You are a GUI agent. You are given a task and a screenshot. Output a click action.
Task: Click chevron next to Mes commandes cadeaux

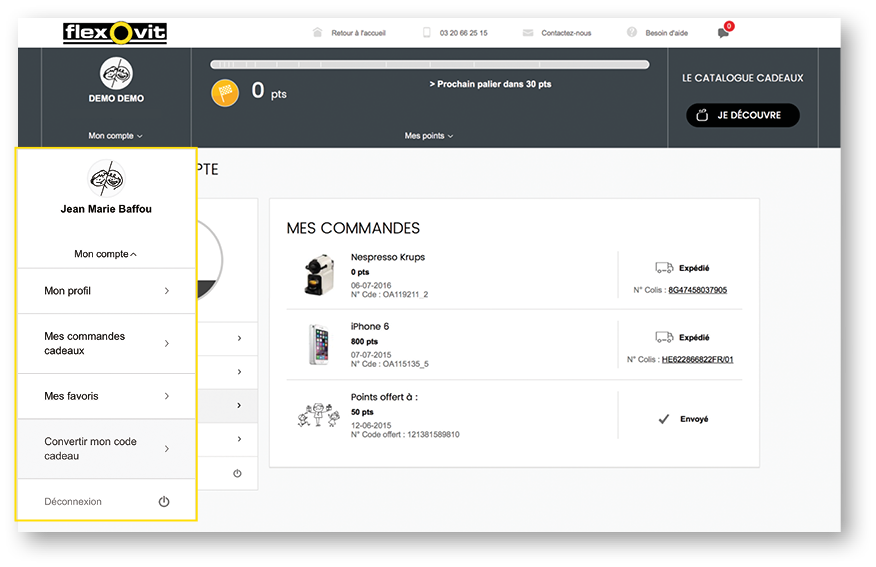coord(166,344)
